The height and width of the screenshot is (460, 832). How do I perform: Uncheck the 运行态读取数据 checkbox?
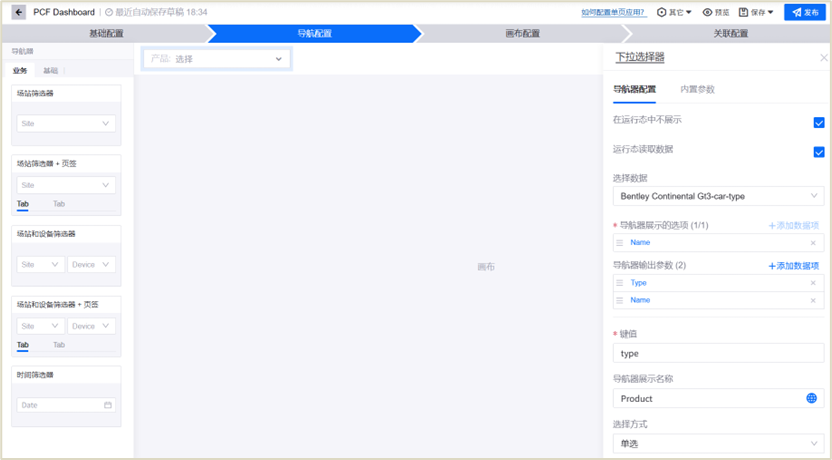pyautogui.click(x=818, y=152)
